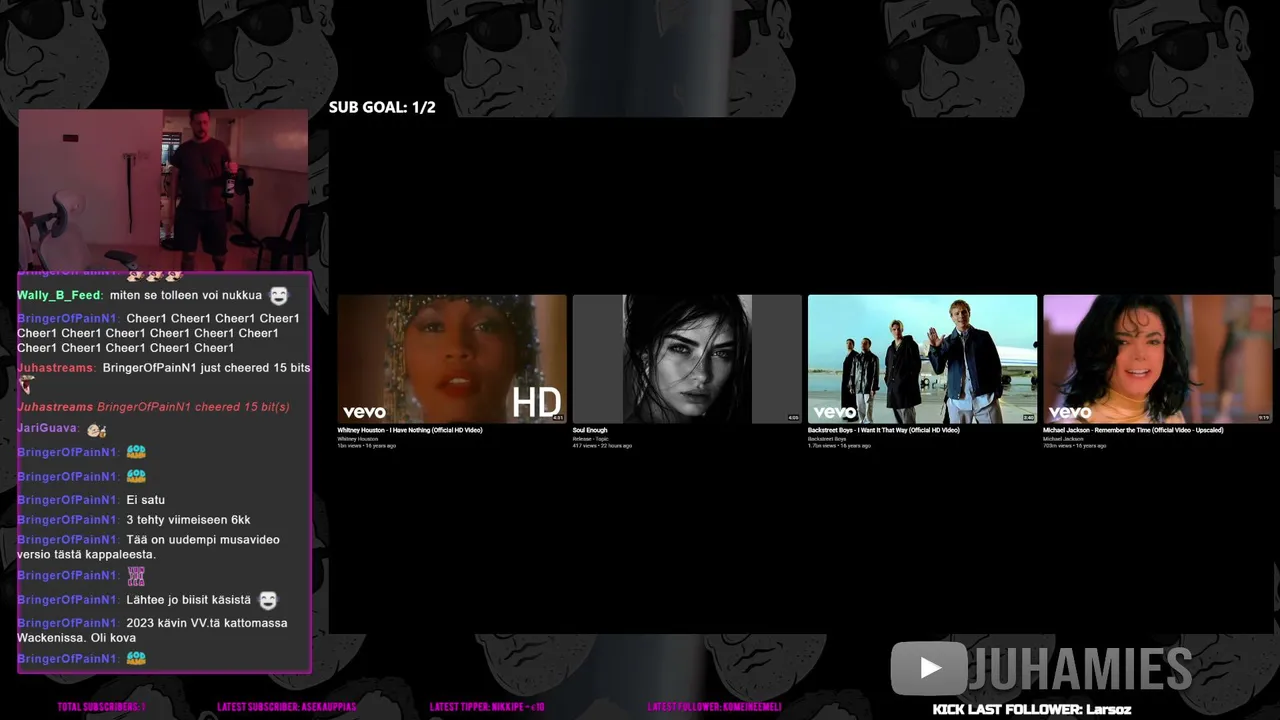The height and width of the screenshot is (720, 1280).
Task: Click the mask emote after 'Lähtee jo biisit käsistä'
Action: (268, 600)
